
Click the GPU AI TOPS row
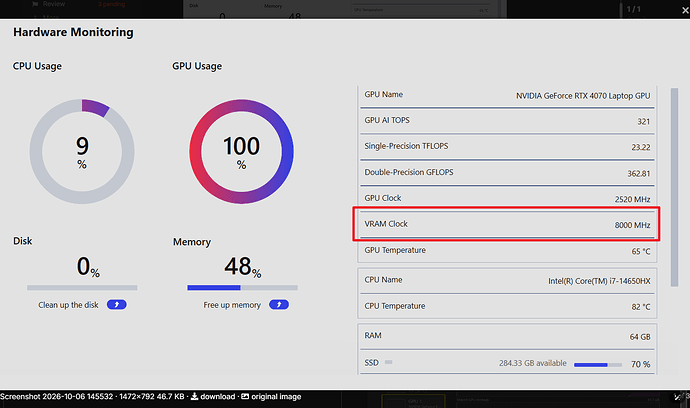point(507,121)
